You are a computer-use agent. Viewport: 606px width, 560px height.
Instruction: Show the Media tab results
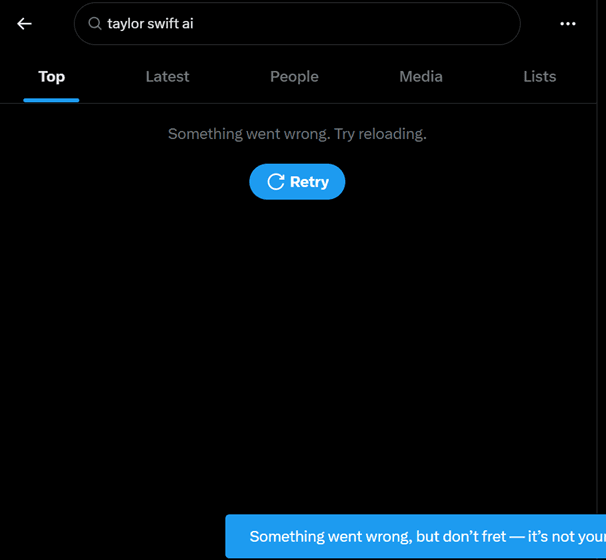click(421, 77)
